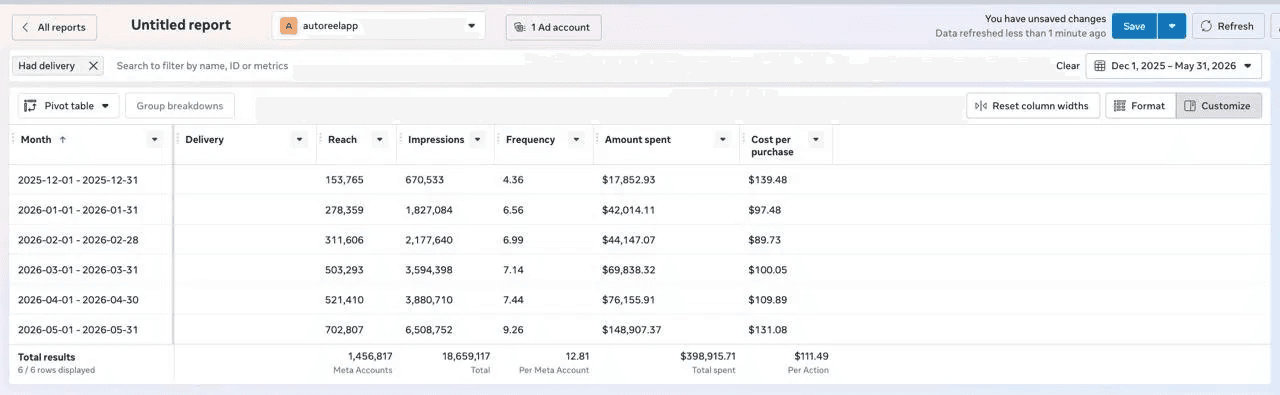Select row 2026-04-01 - 2026-04-30
This screenshot has width=1280, height=395.
(x=78, y=300)
